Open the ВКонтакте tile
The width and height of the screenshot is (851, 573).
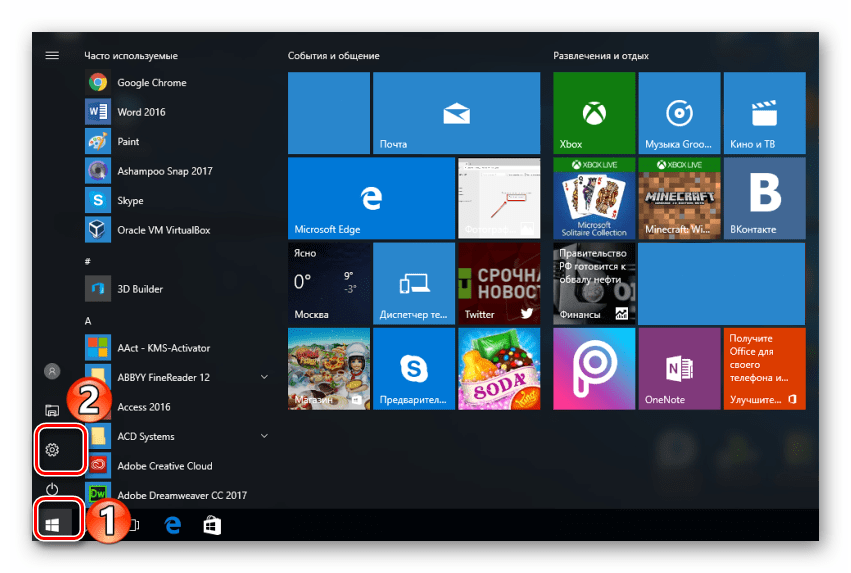click(x=764, y=198)
